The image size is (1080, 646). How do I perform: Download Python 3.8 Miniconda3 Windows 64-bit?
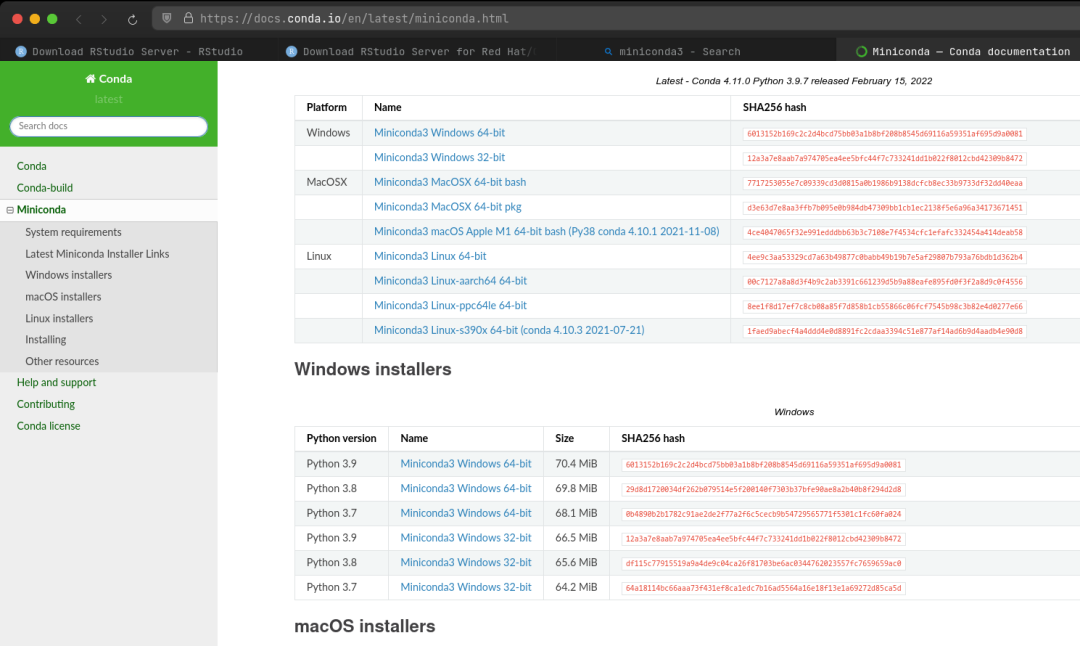[466, 488]
